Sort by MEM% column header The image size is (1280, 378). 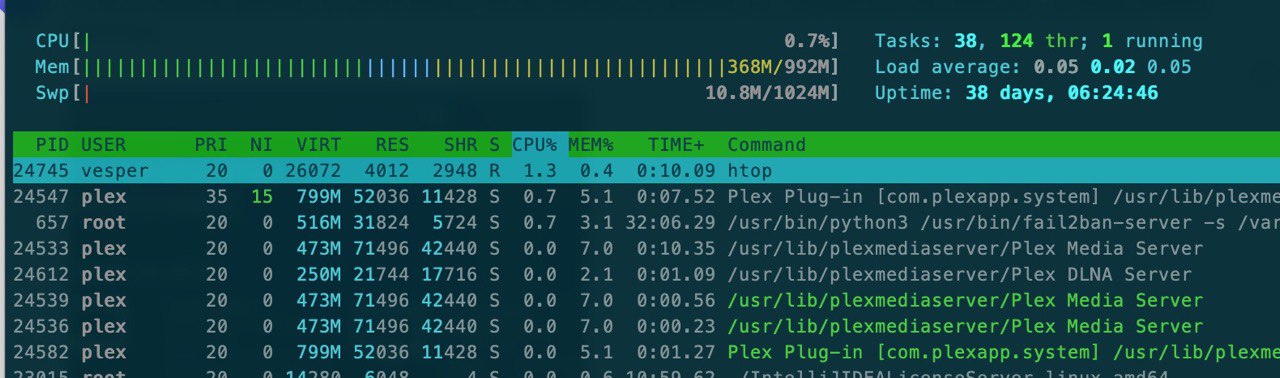coord(591,145)
